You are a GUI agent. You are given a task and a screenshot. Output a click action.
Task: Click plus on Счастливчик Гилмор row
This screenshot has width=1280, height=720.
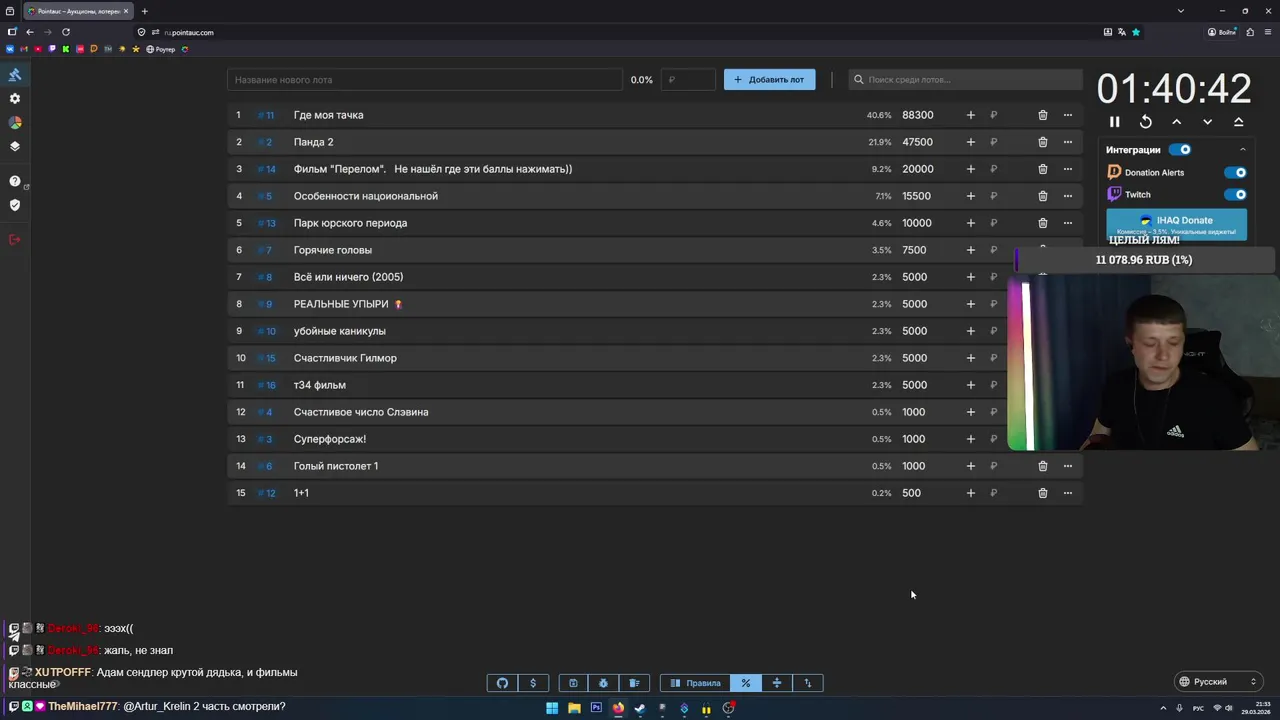pyautogui.click(x=970, y=358)
